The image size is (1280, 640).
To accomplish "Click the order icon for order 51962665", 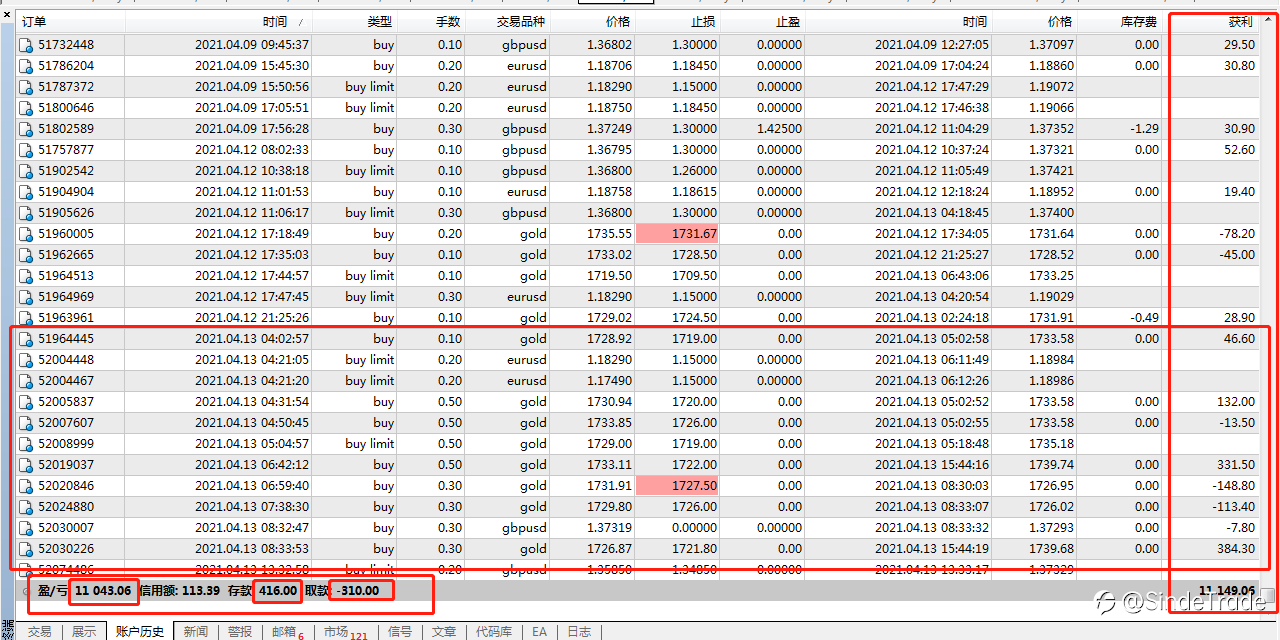I will pos(26,255).
